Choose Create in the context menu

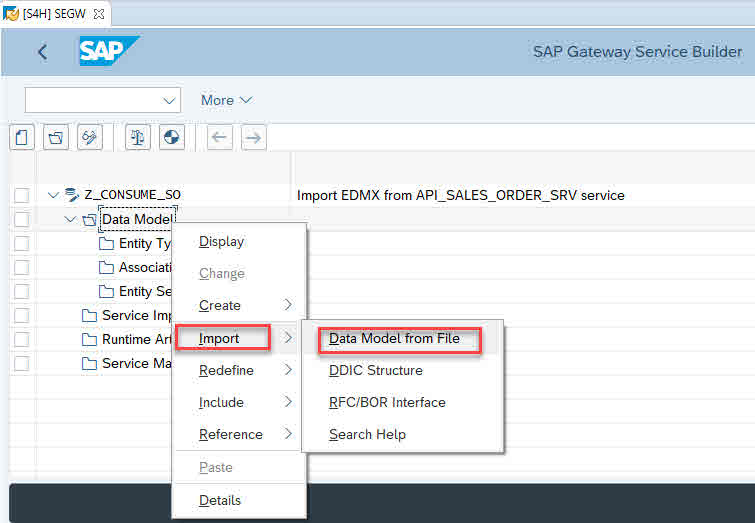[x=239, y=305]
